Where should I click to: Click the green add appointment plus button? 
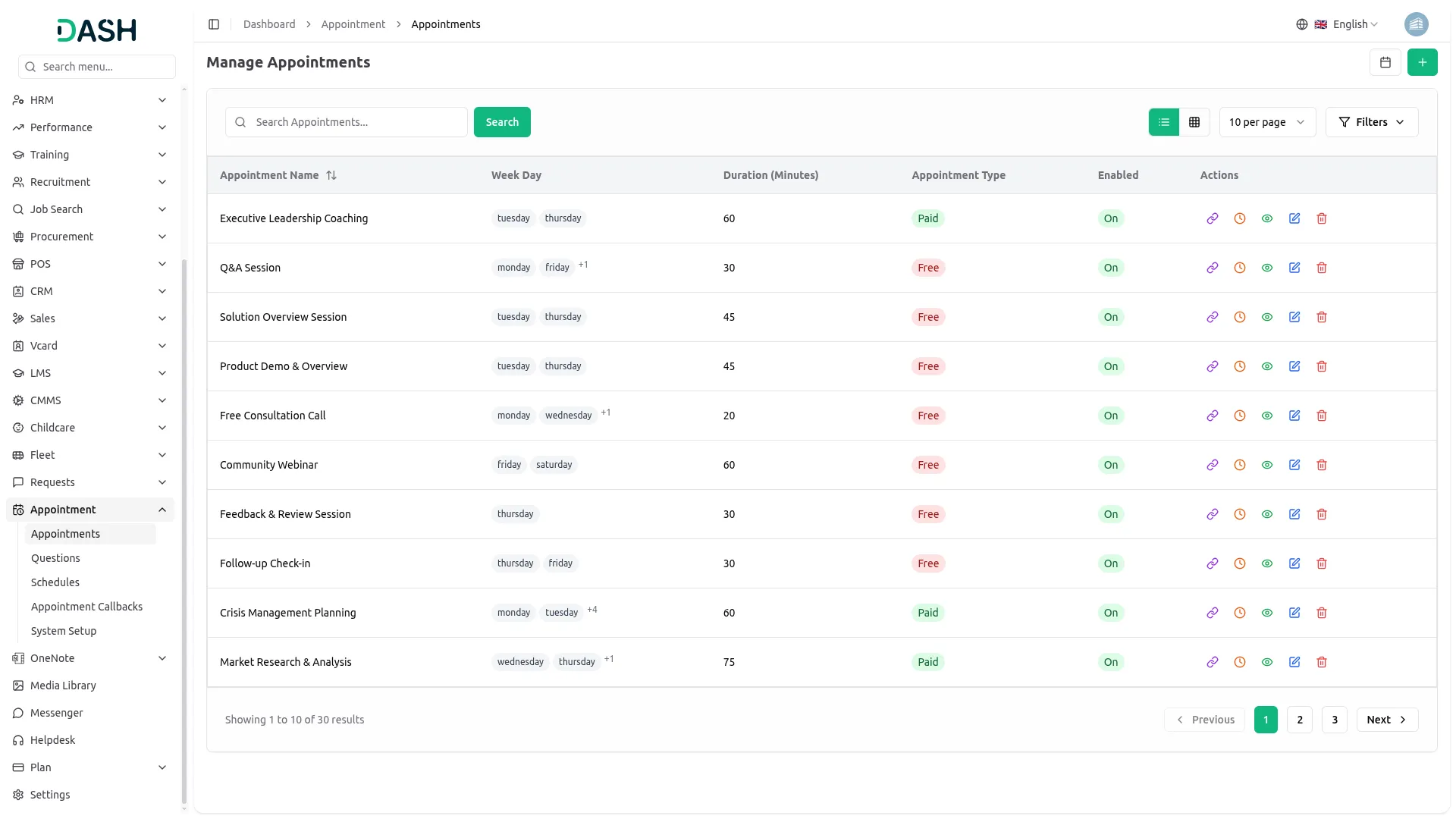tap(1423, 62)
